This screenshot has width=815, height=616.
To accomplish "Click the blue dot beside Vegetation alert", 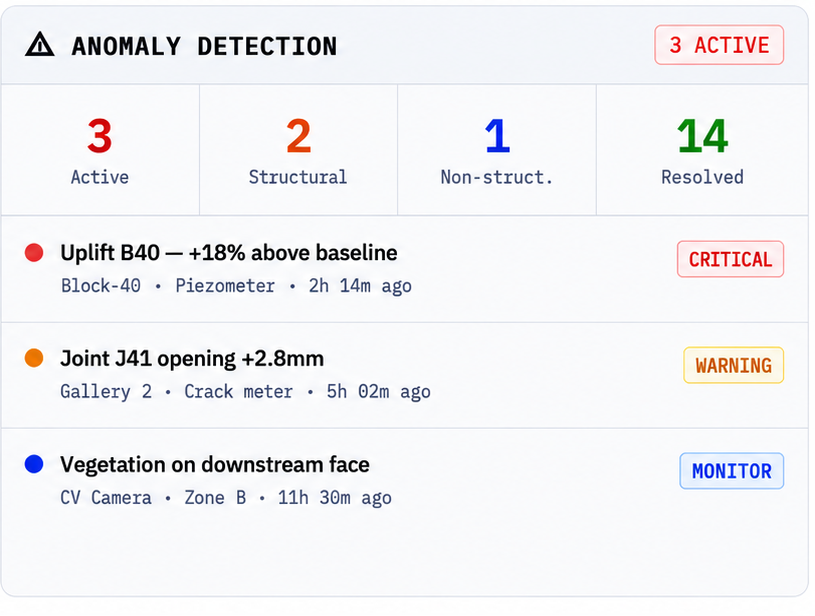I will click(x=34, y=464).
